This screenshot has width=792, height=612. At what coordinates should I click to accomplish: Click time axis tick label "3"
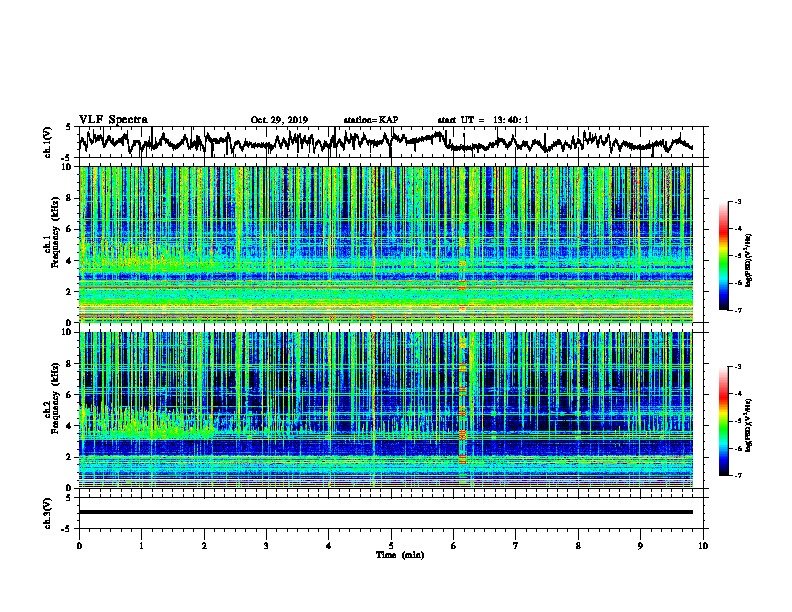tap(266, 546)
